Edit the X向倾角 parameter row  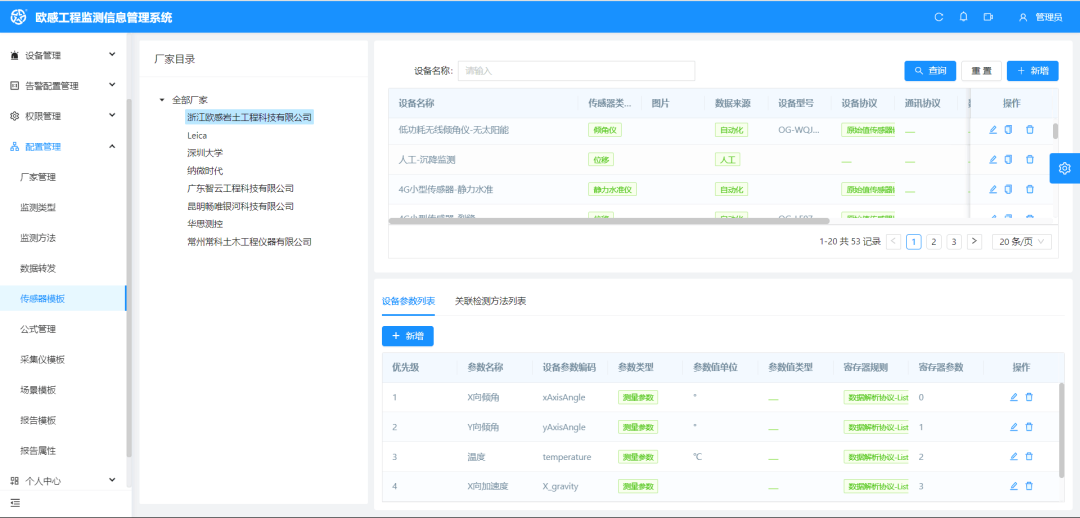pos(1013,397)
